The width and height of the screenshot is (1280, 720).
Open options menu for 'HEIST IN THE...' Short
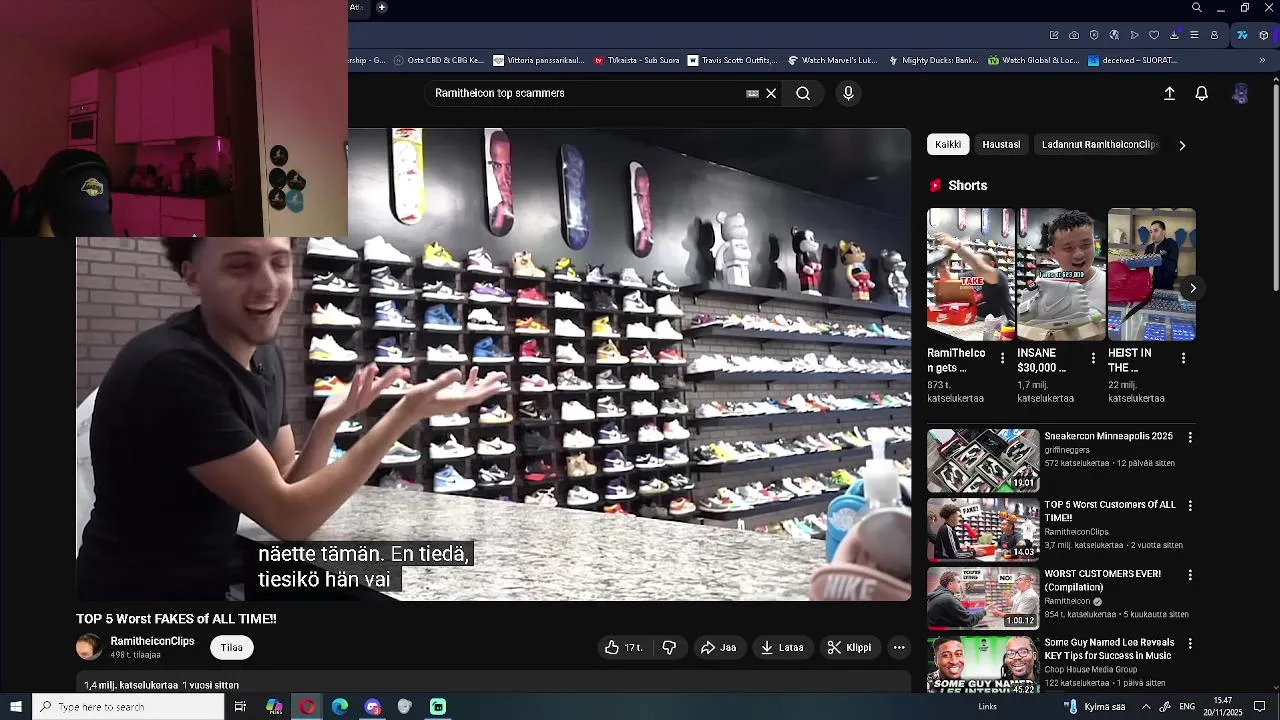[x=1183, y=358]
